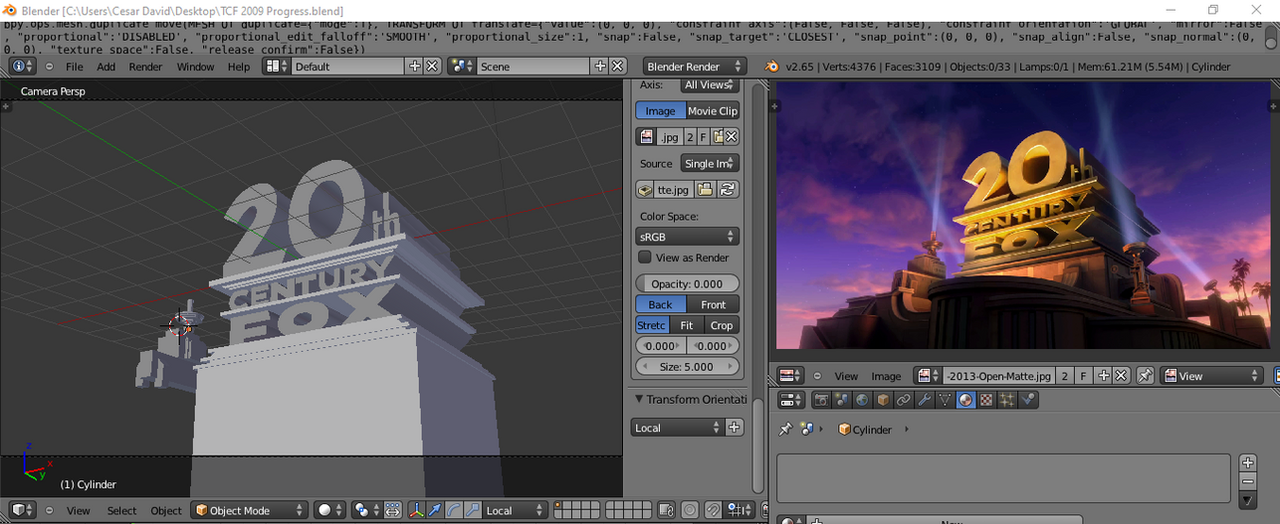
Task: Pin image in UV/Image editor
Action: point(1146,376)
